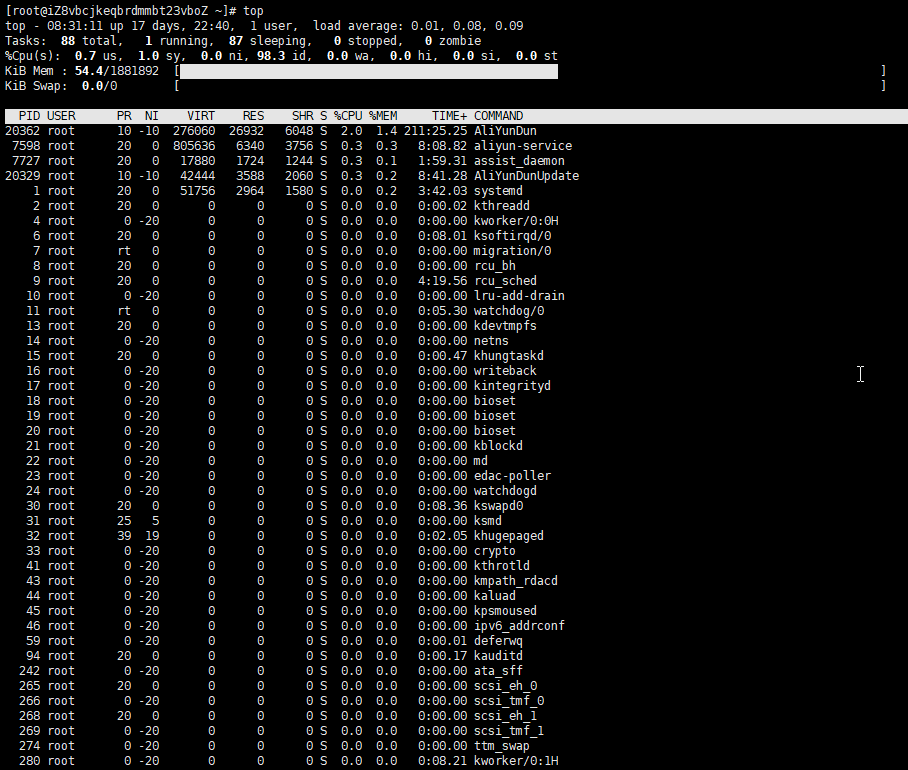Click the PID column header

point(30,116)
